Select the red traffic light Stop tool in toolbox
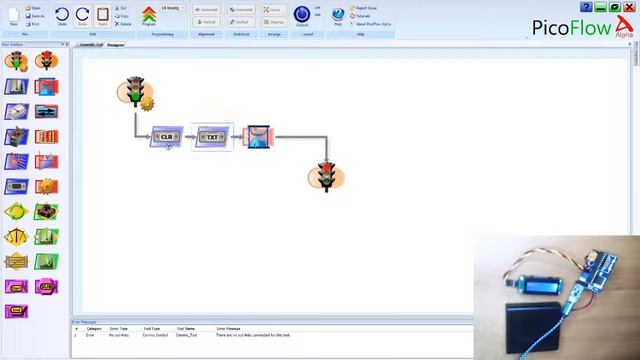 (x=47, y=61)
